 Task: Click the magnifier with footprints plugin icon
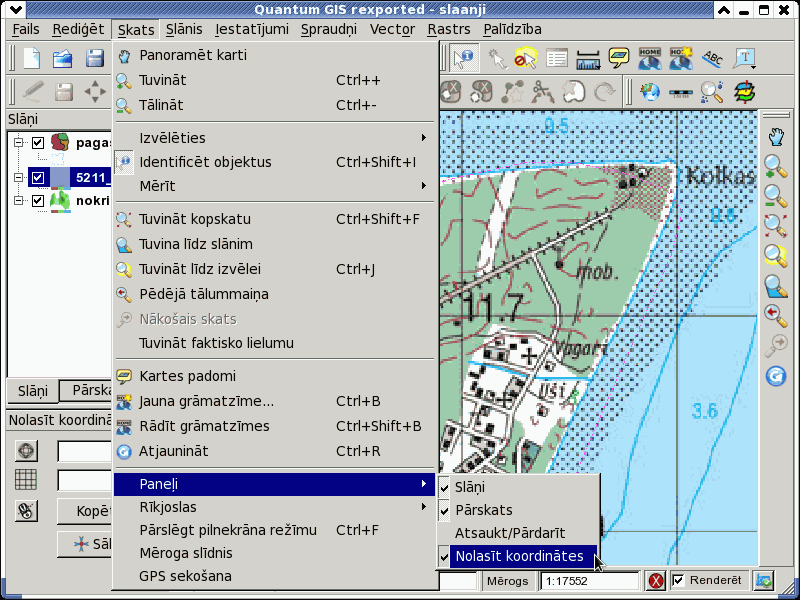click(x=712, y=92)
